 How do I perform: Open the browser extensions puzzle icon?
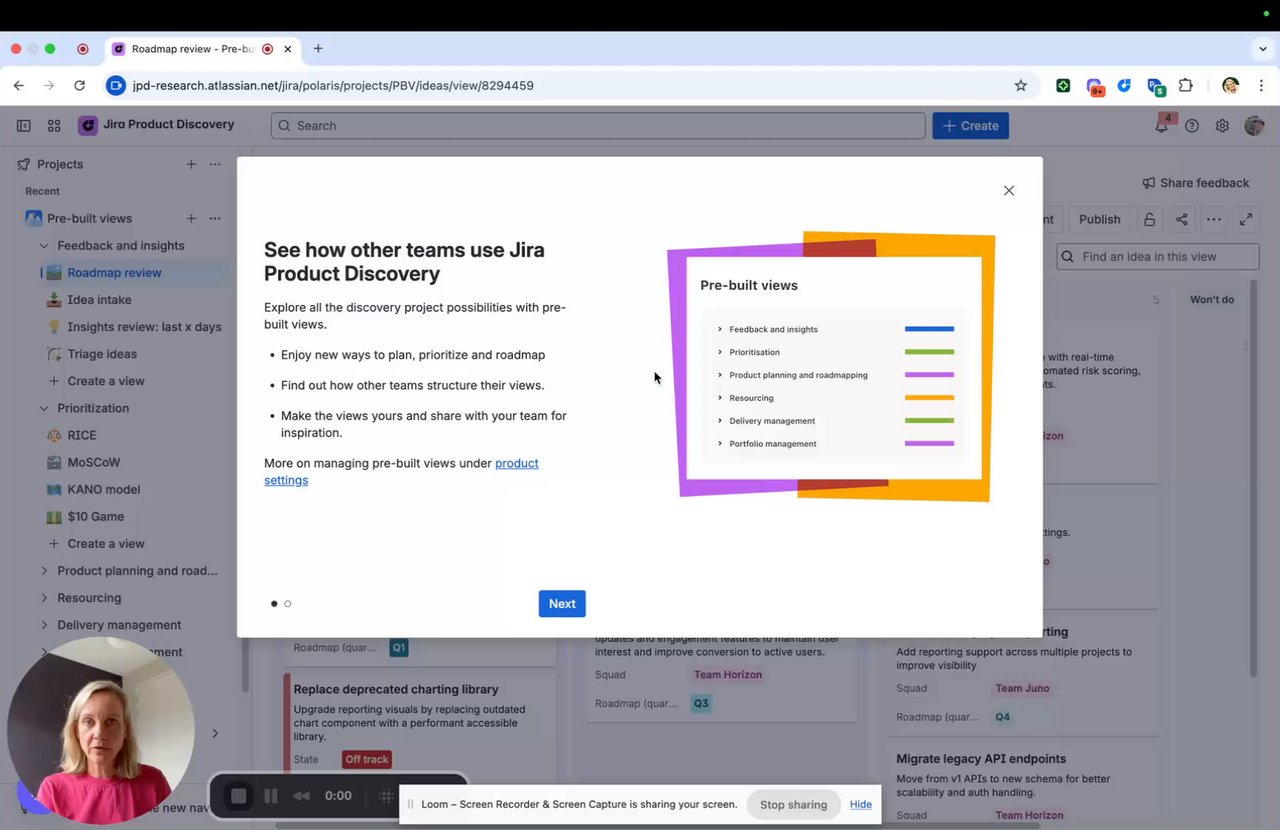[1186, 86]
